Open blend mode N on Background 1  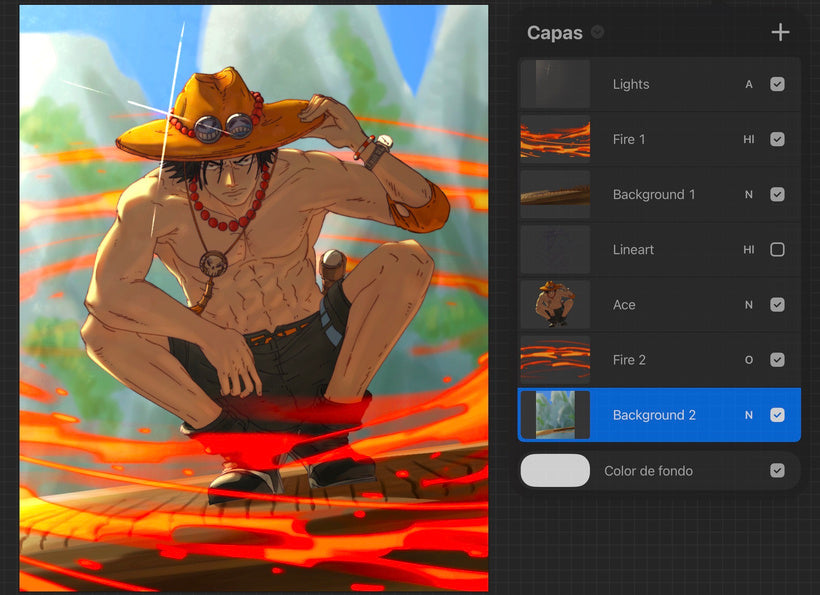749,194
